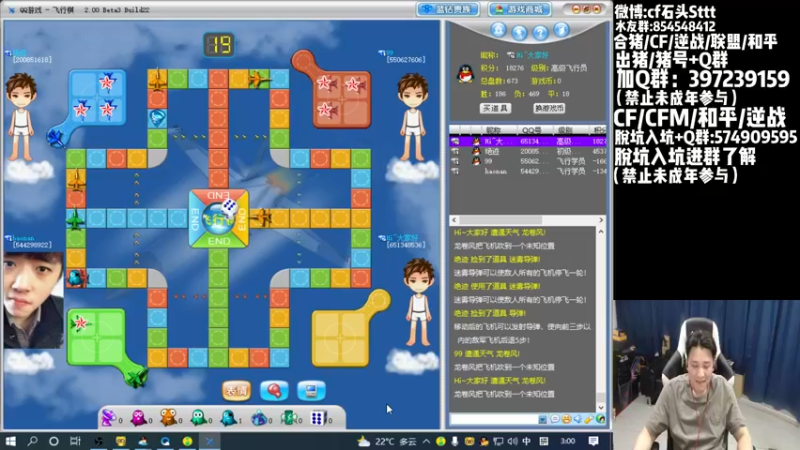Image resolution: width=800 pixels, height=450 pixels.
Task: Click the bottom-right player character avatar
Action: click(x=419, y=302)
